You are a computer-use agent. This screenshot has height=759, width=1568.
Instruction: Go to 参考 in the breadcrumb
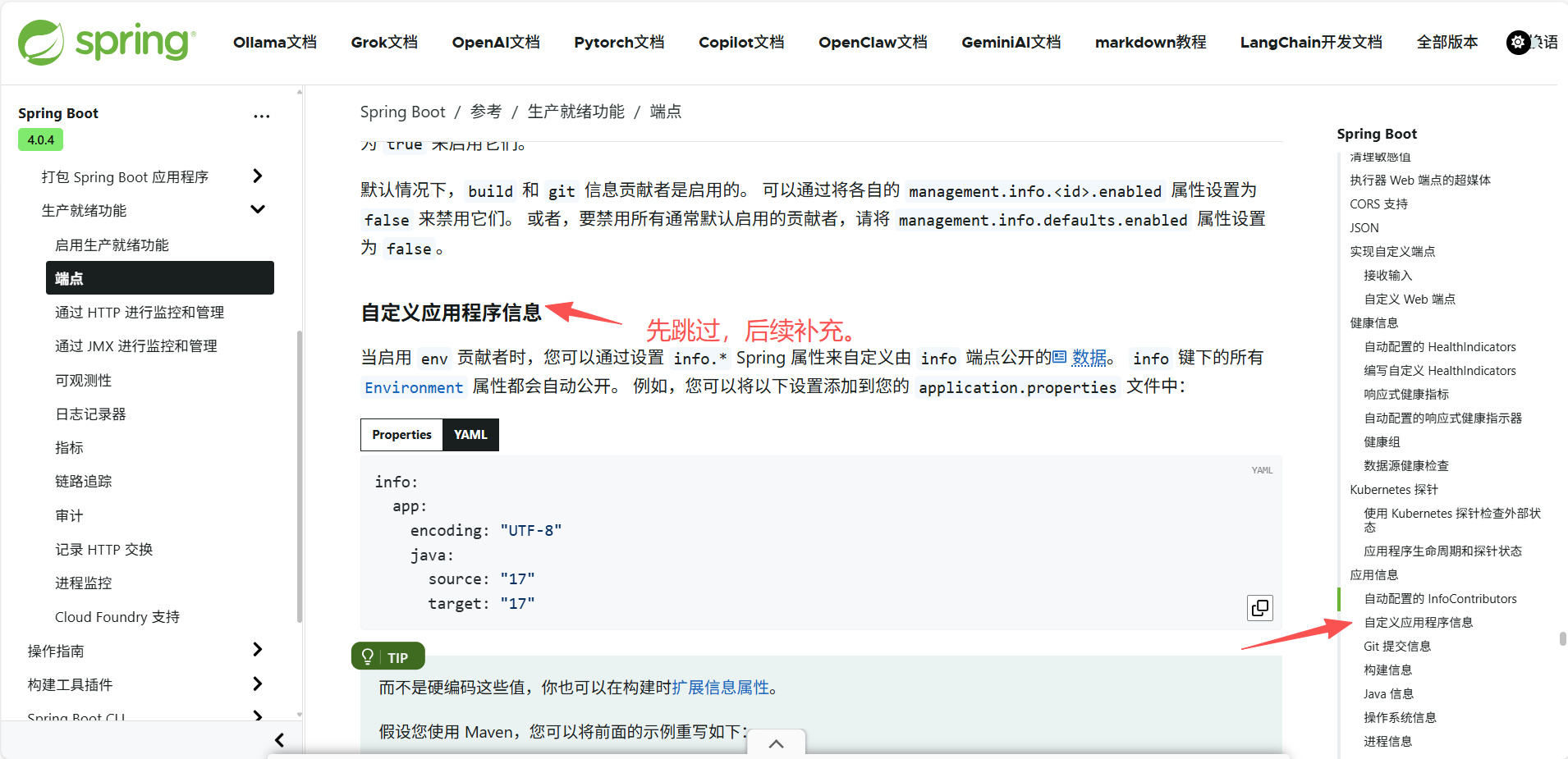pyautogui.click(x=486, y=112)
